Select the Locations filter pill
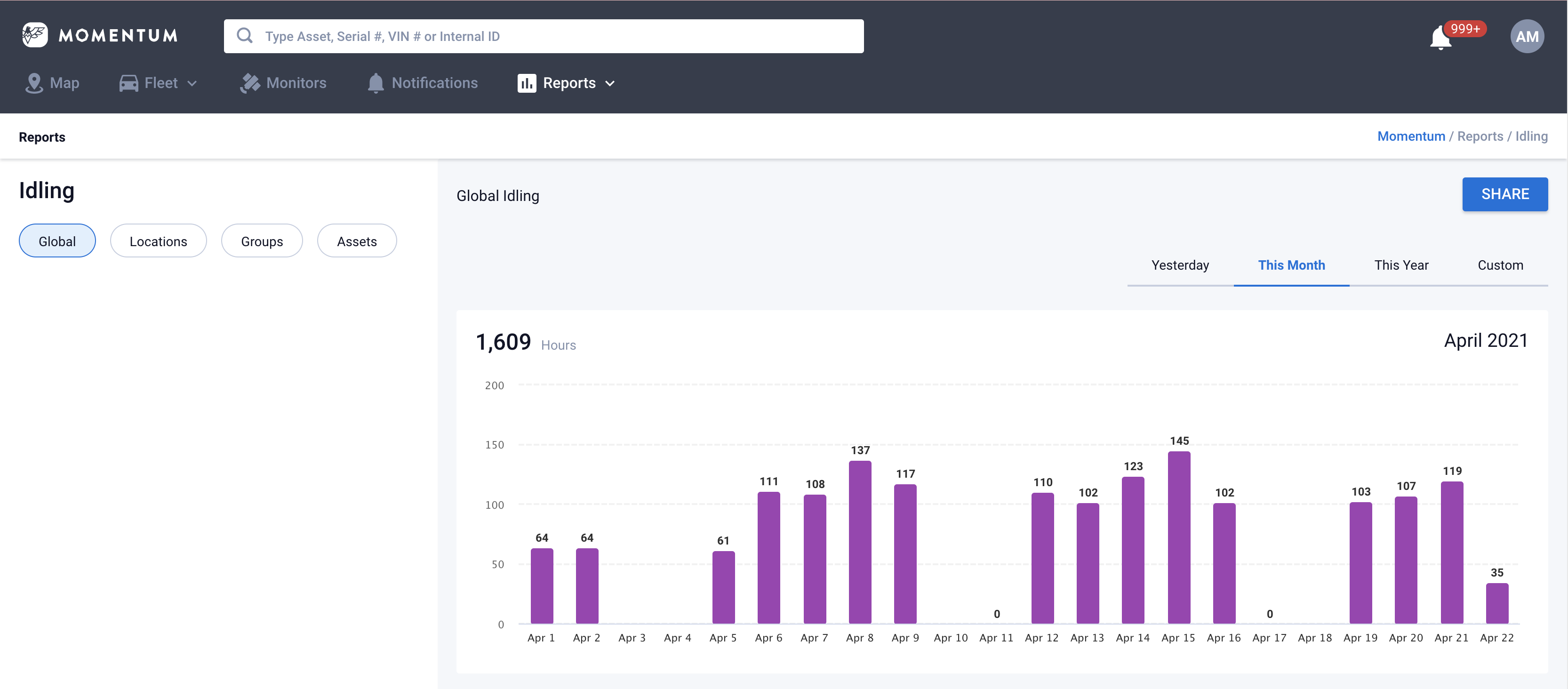1568x689 pixels. click(158, 241)
